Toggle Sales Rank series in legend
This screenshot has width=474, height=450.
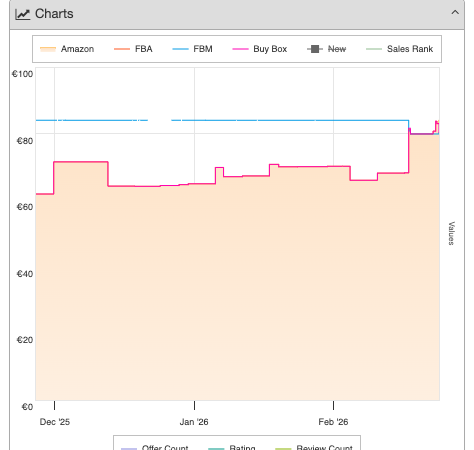[x=399, y=49]
